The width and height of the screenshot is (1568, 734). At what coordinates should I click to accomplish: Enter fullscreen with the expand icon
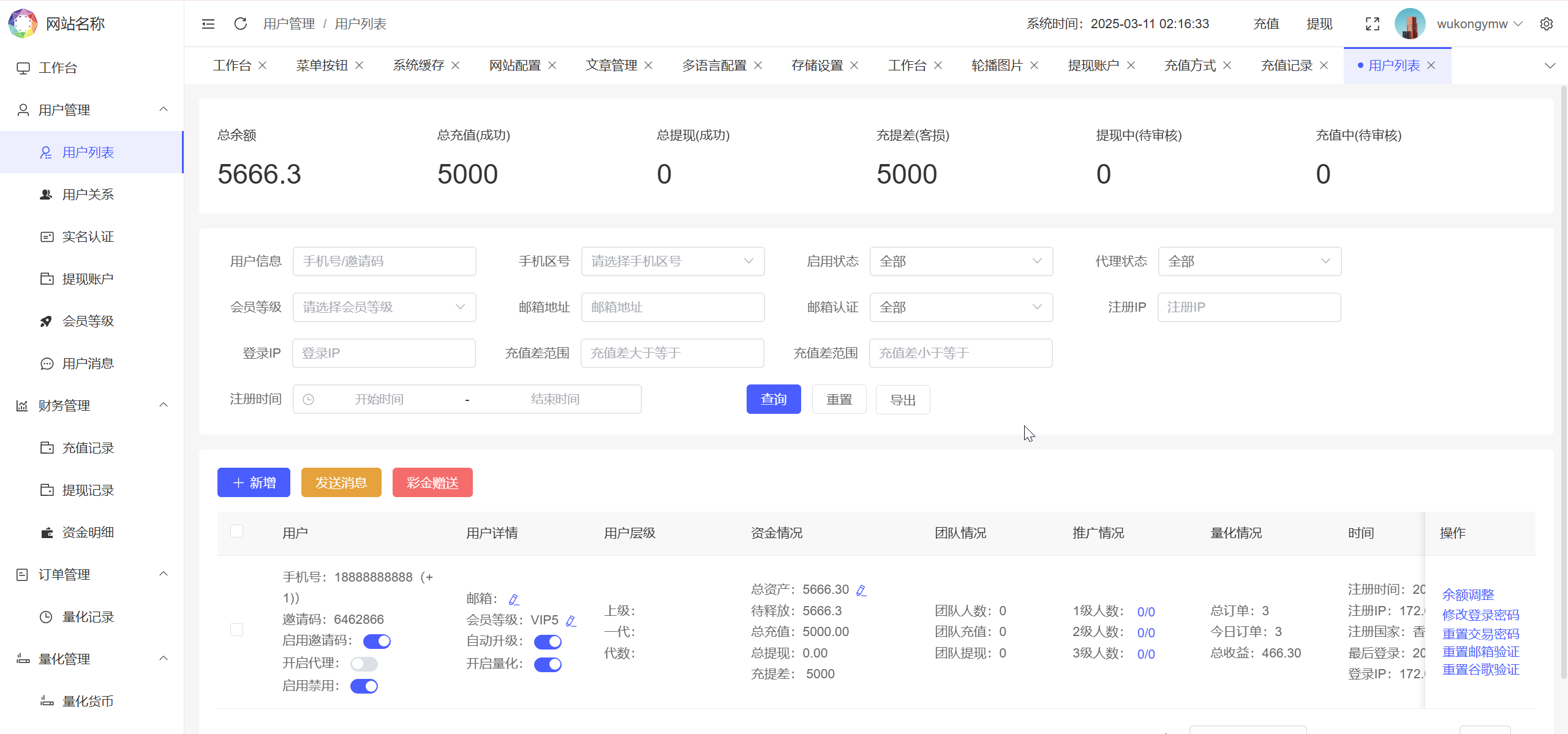click(1373, 23)
